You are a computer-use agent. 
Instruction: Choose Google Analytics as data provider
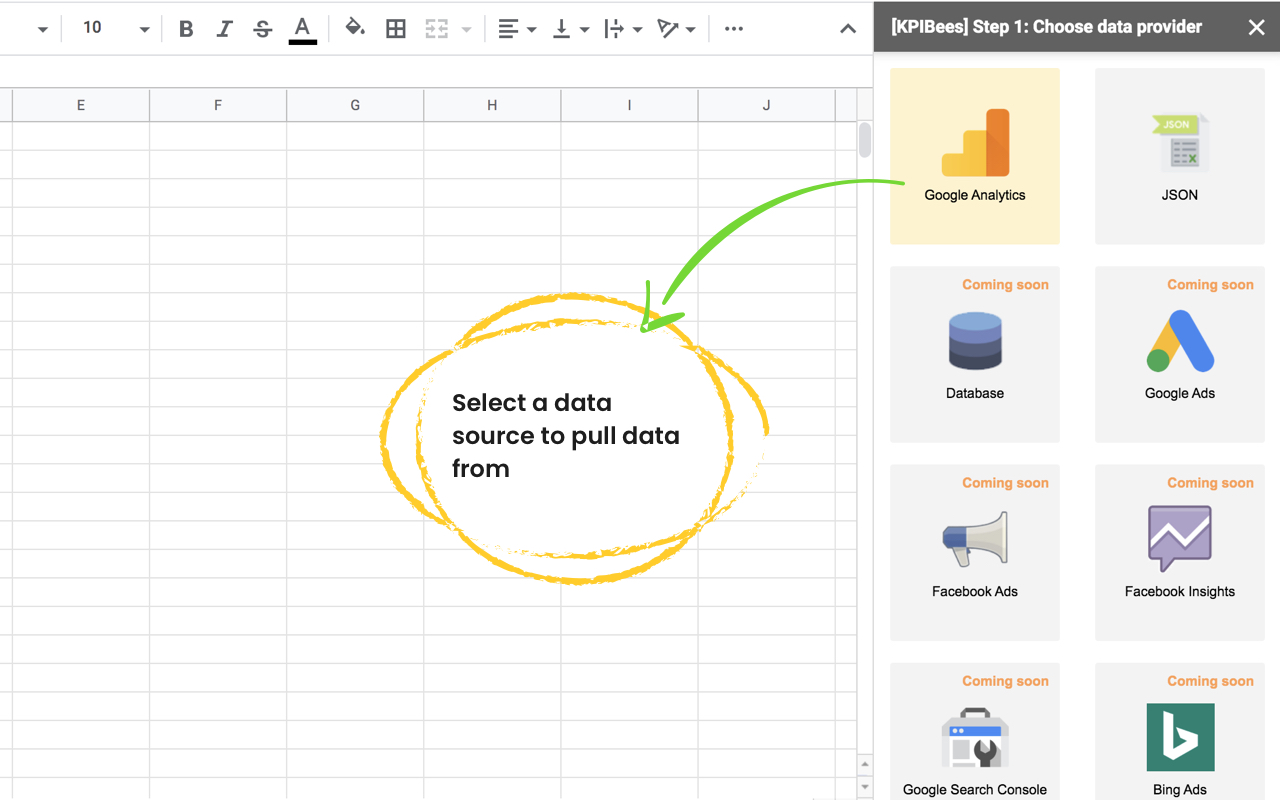pyautogui.click(x=975, y=156)
